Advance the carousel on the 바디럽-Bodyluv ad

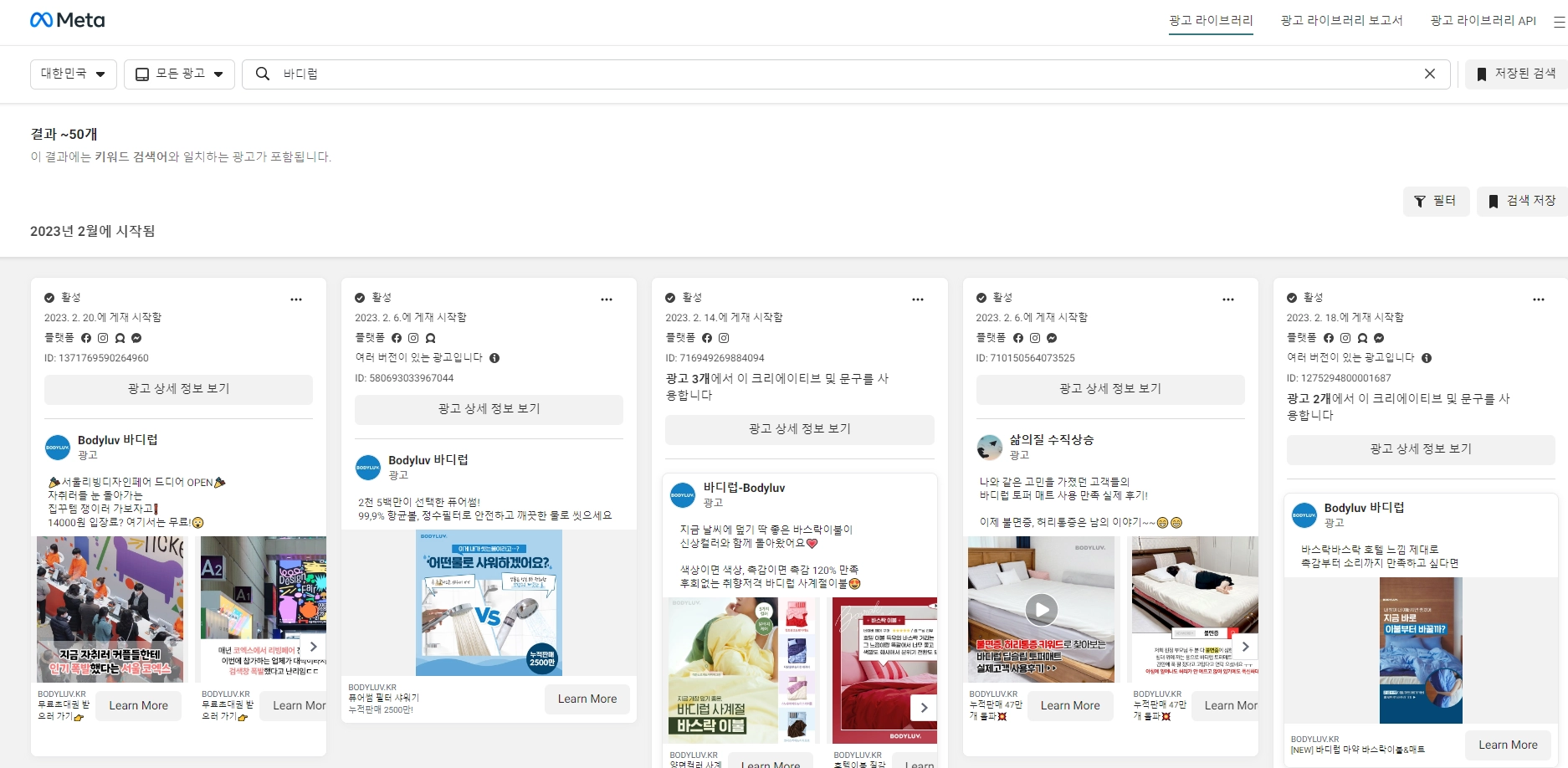[x=924, y=708]
